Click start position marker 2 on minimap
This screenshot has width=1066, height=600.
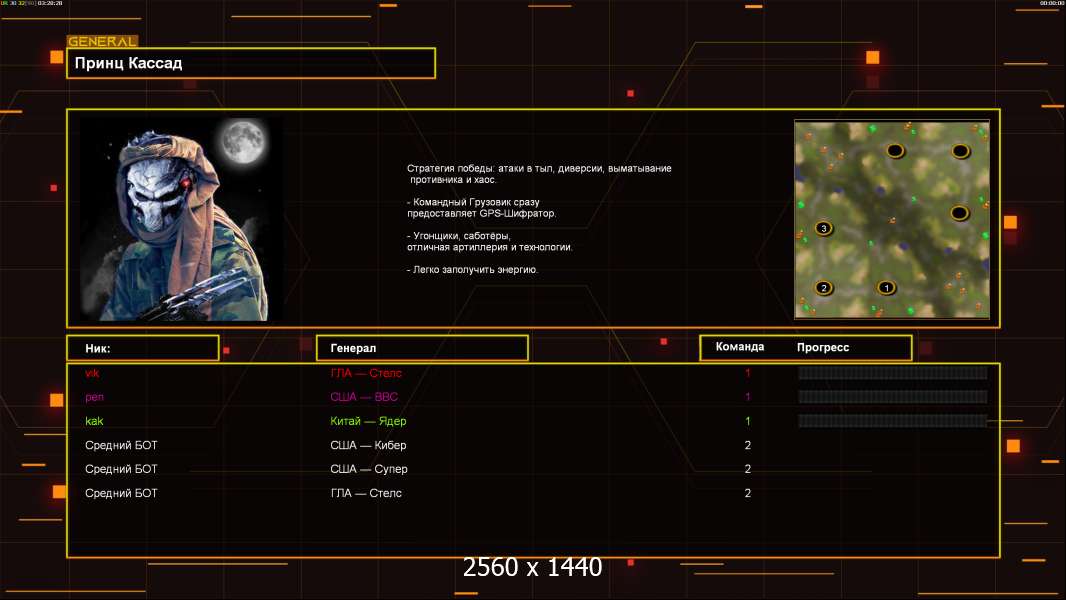click(823, 287)
